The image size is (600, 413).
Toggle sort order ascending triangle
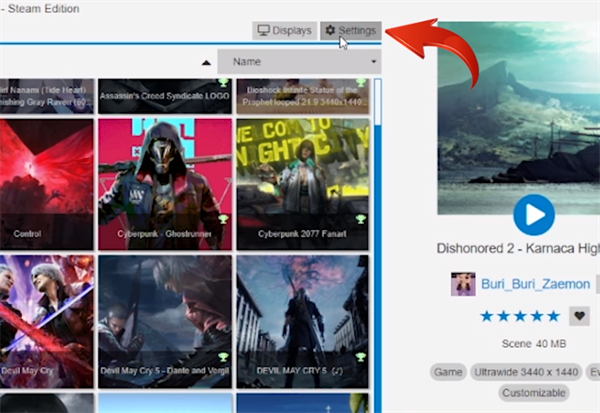206,62
